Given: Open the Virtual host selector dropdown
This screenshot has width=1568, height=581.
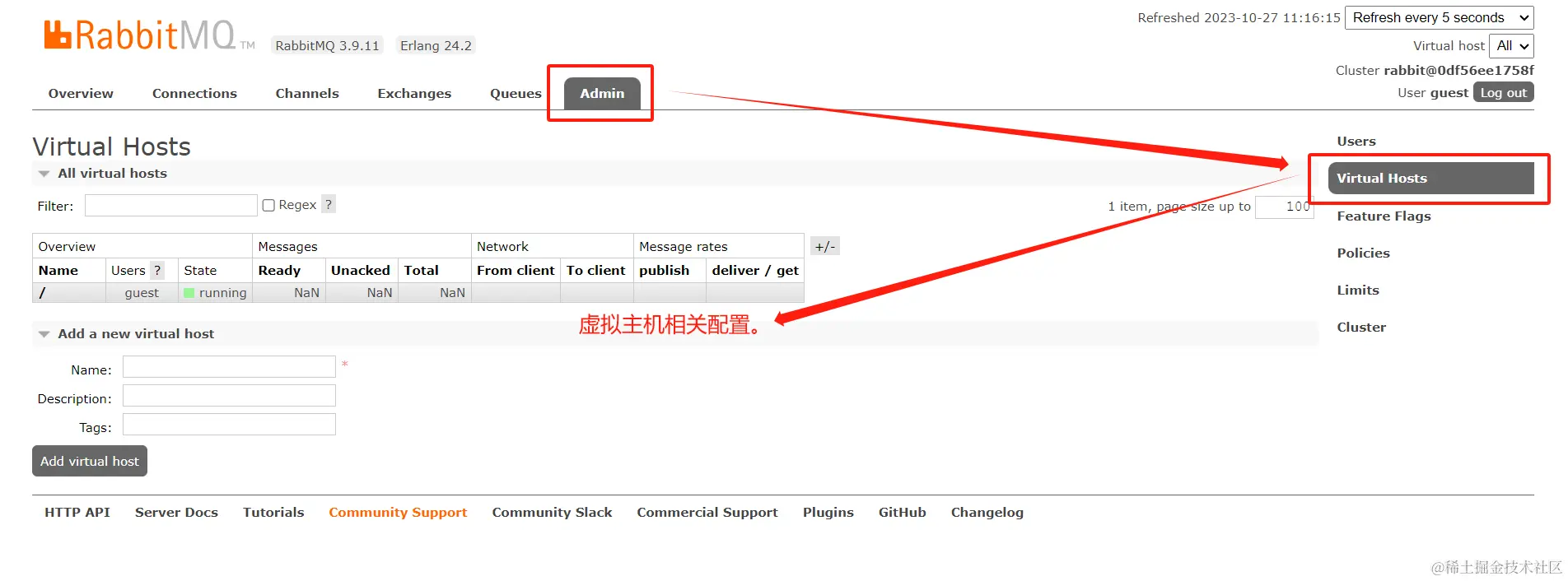Looking at the screenshot, I should coord(1511,46).
